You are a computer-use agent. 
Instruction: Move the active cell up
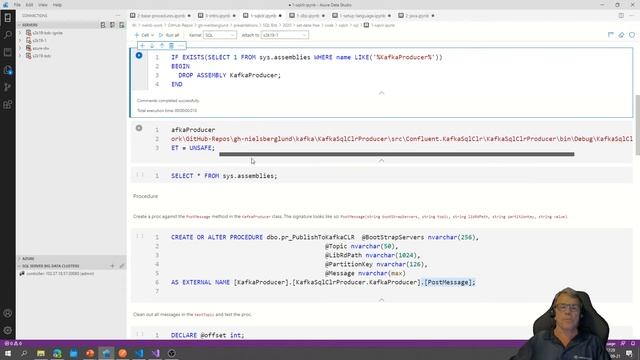coord(162,46)
